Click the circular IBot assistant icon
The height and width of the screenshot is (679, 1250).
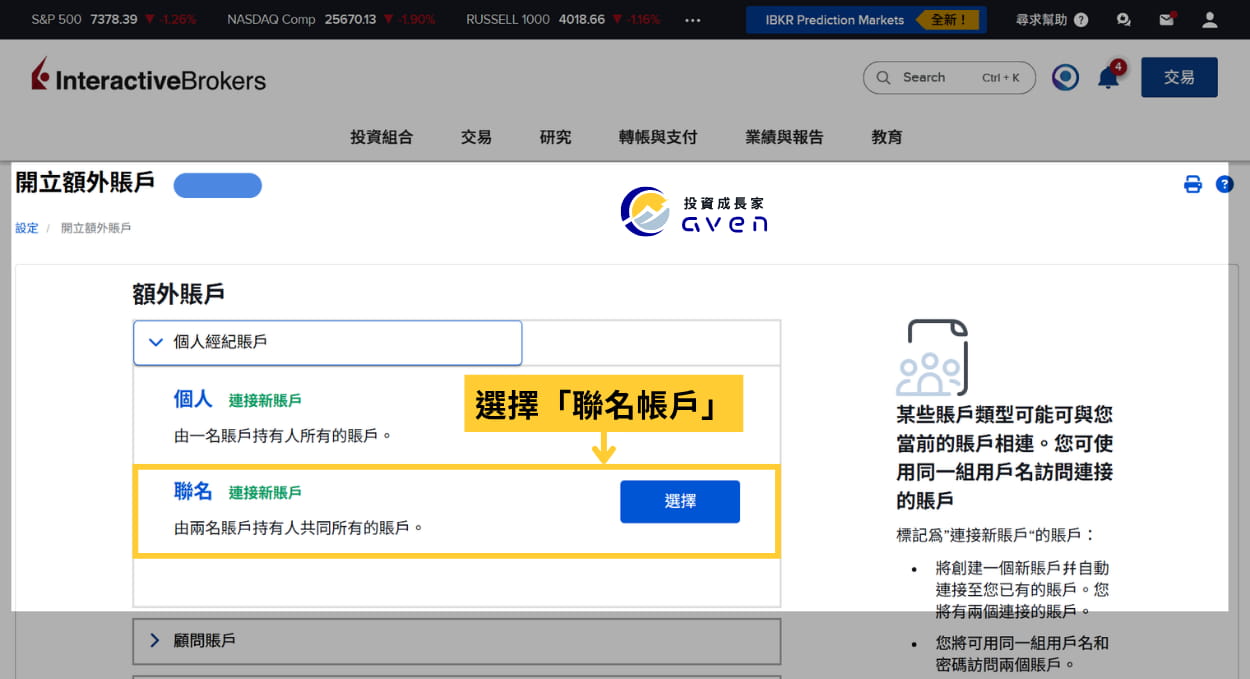[1065, 77]
